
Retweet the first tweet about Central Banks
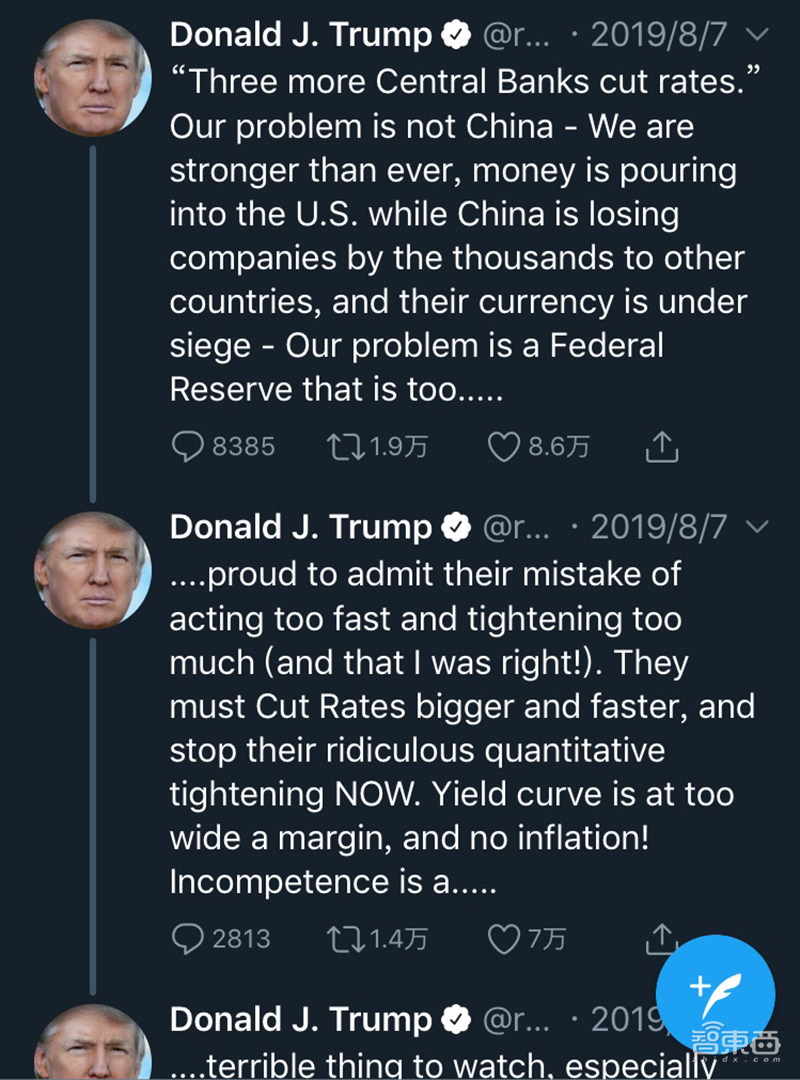[x=345, y=446]
